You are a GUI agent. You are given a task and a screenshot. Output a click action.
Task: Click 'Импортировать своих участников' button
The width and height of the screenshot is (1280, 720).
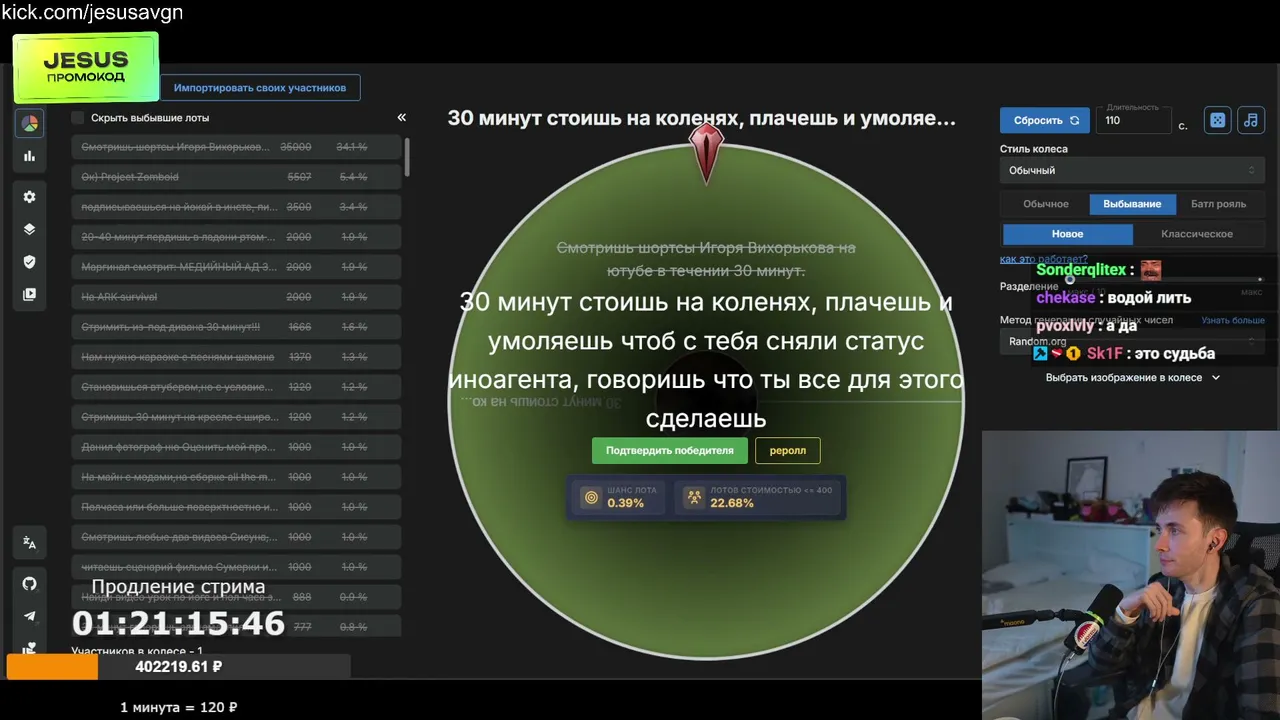pyautogui.click(x=260, y=88)
